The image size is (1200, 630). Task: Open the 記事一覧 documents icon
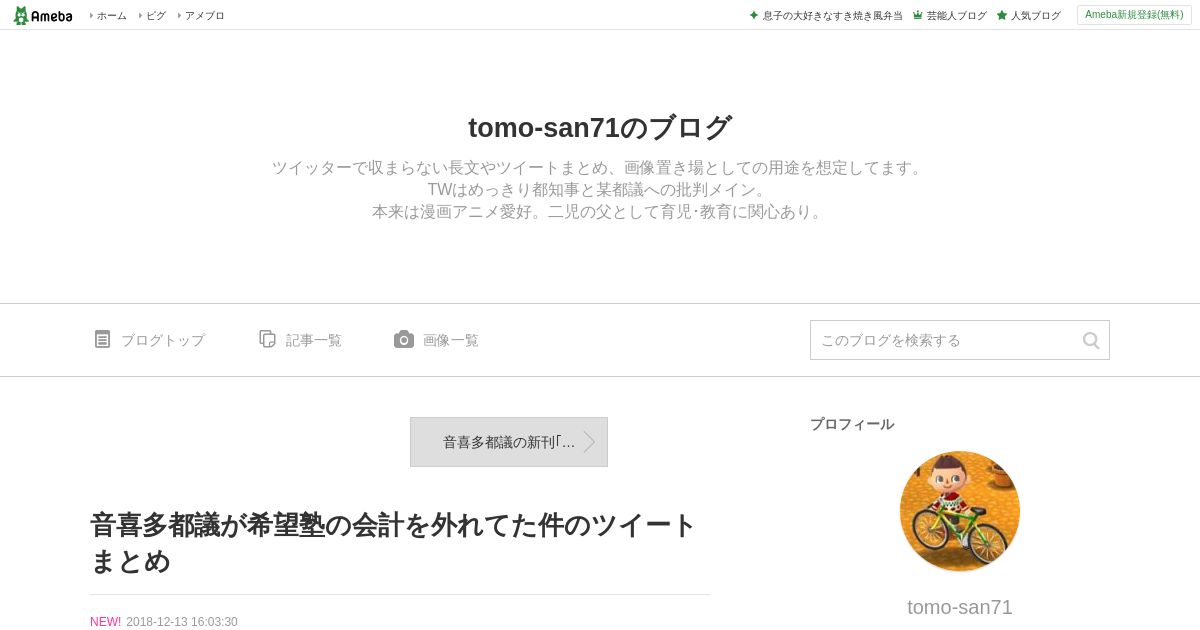coord(267,339)
